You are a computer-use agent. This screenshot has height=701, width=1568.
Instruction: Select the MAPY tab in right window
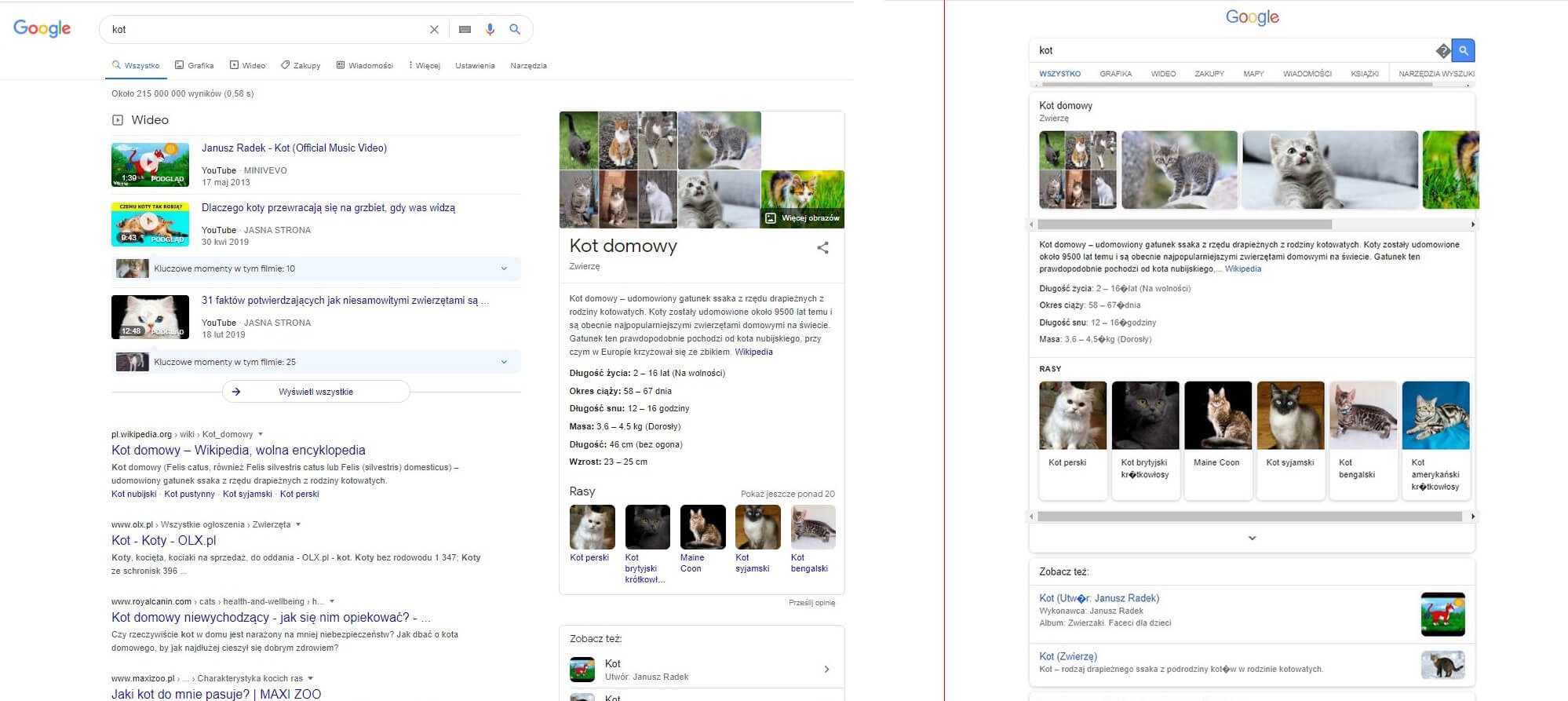click(1253, 74)
